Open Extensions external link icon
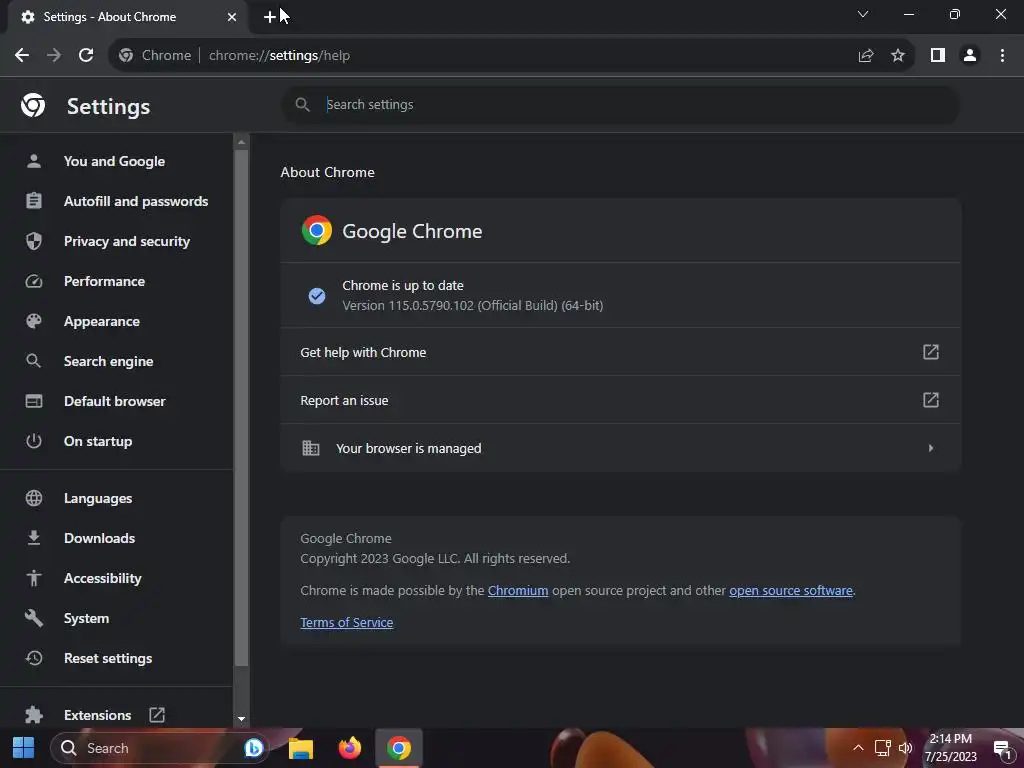Viewport: 1024px width, 768px height. pyautogui.click(x=157, y=715)
